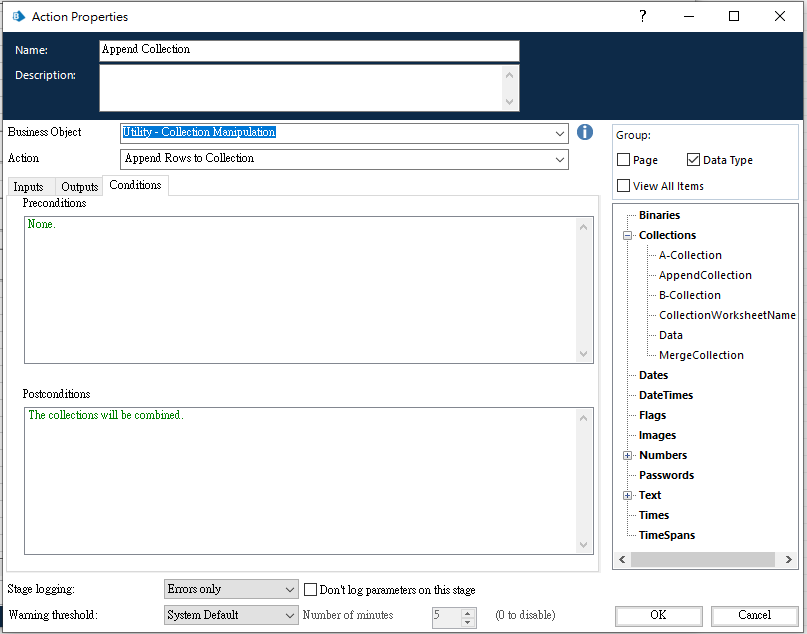
Task: Minimize the Action Properties window
Action: (x=689, y=16)
